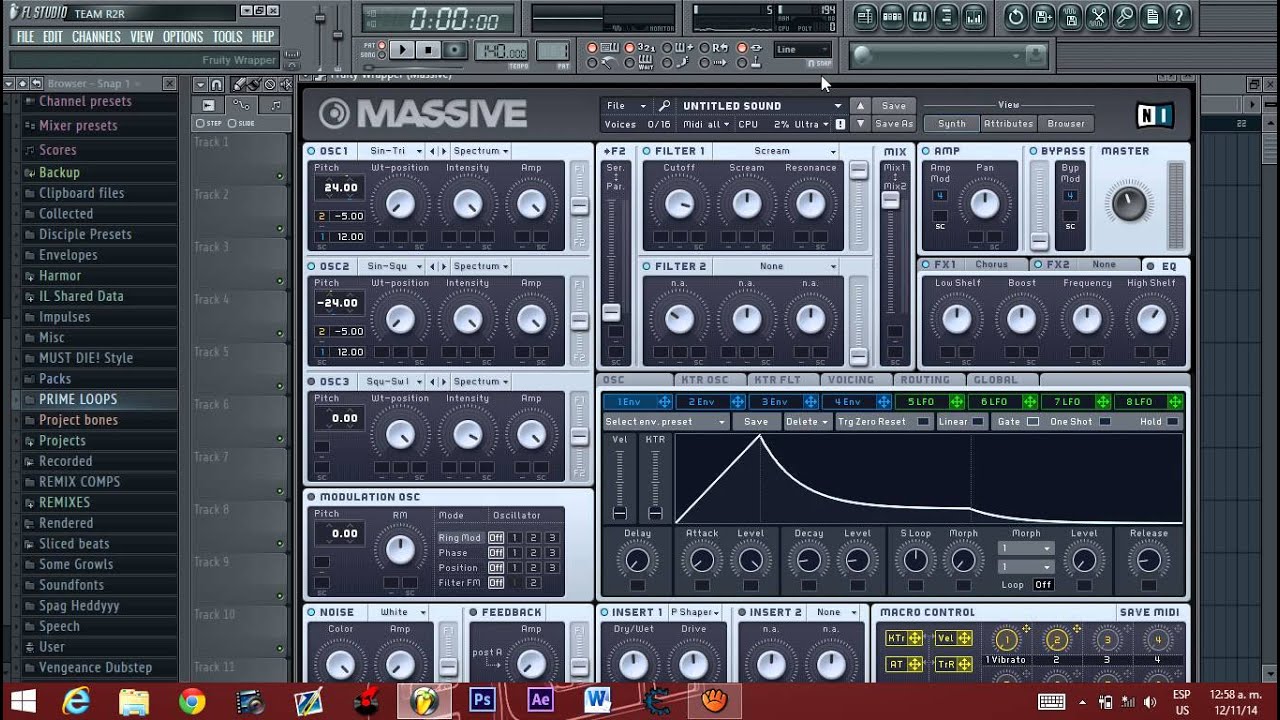Enable the Hold checkbox

tap(1174, 422)
